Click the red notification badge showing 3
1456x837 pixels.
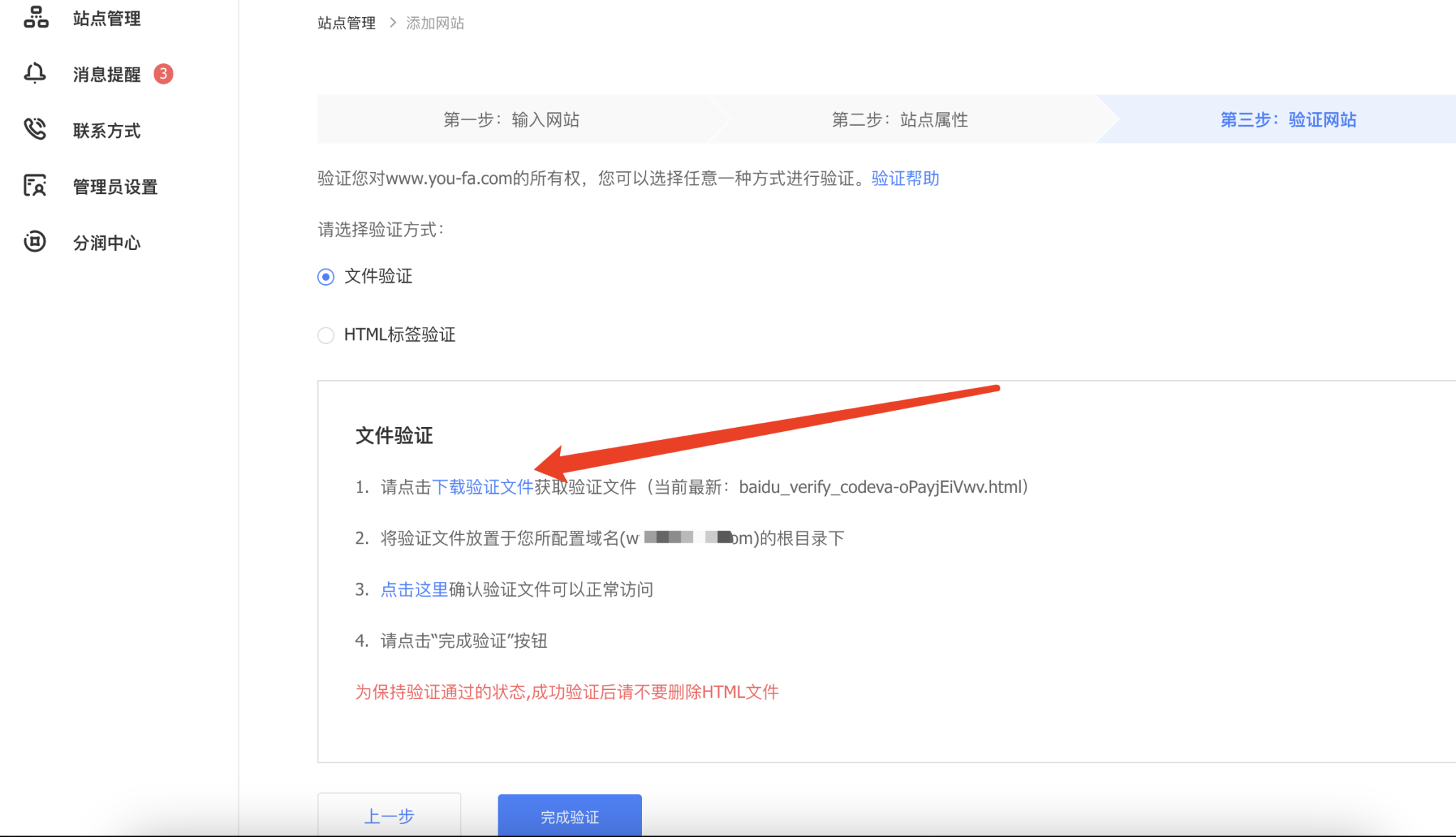(164, 74)
